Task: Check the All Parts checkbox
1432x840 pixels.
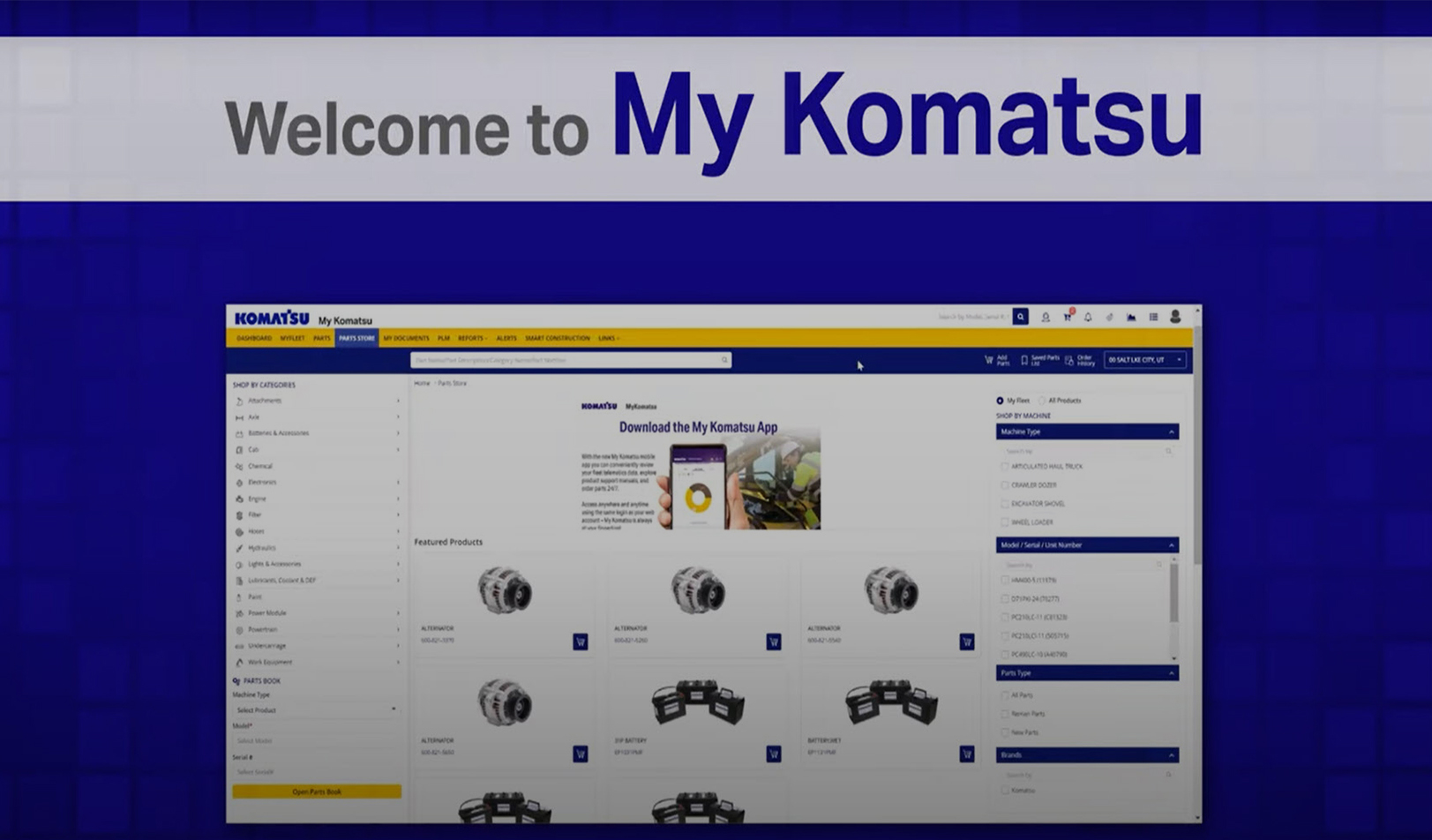Action: coord(1004,695)
